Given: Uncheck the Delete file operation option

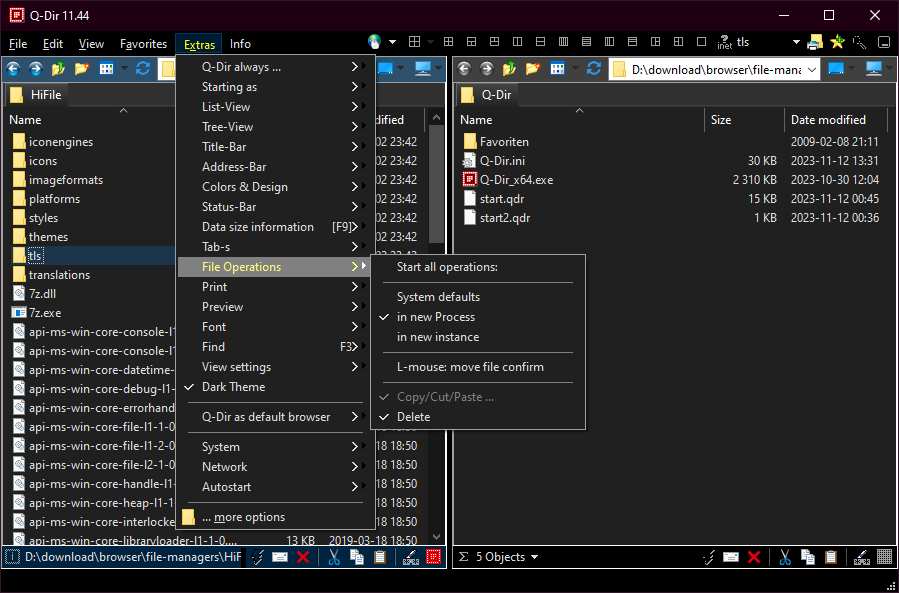Looking at the screenshot, I should [x=413, y=417].
